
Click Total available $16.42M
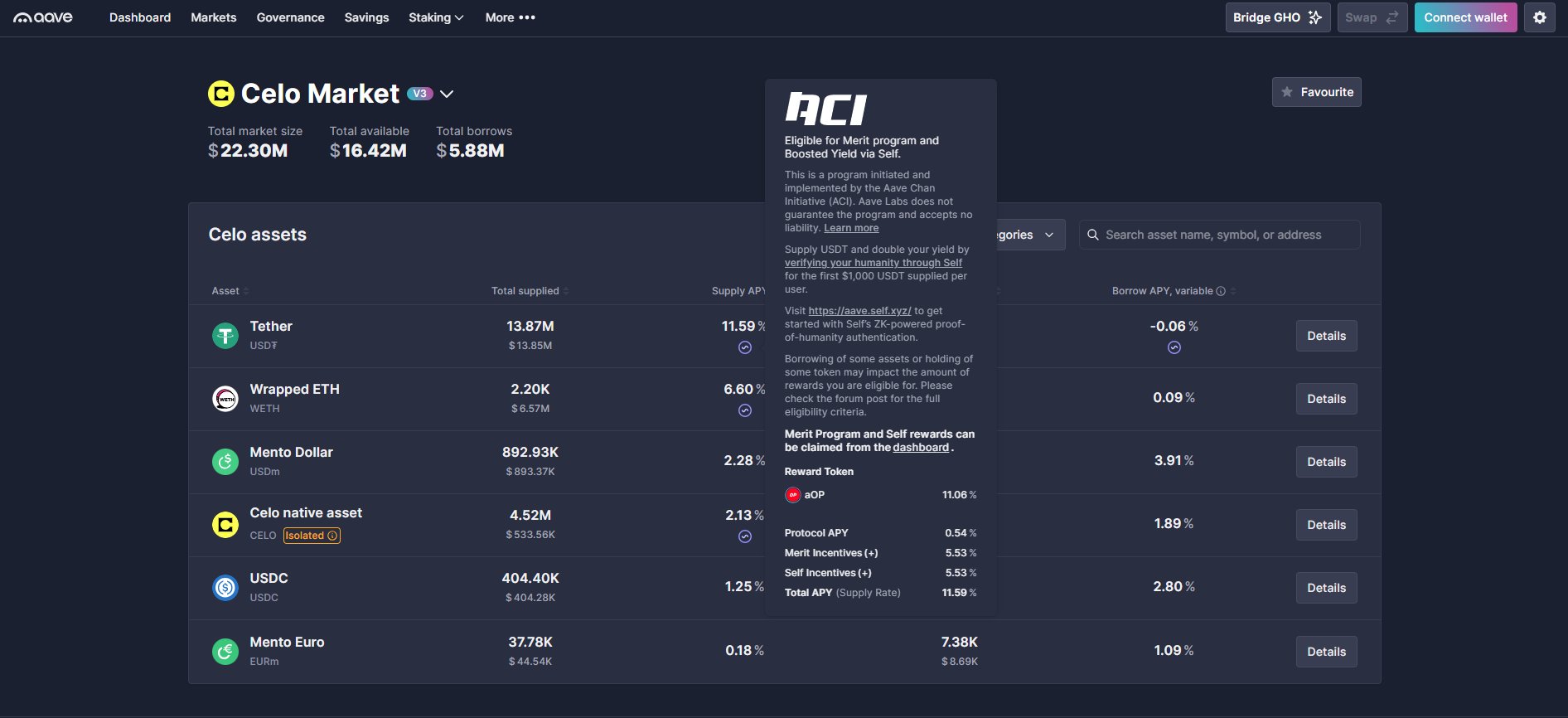368,151
